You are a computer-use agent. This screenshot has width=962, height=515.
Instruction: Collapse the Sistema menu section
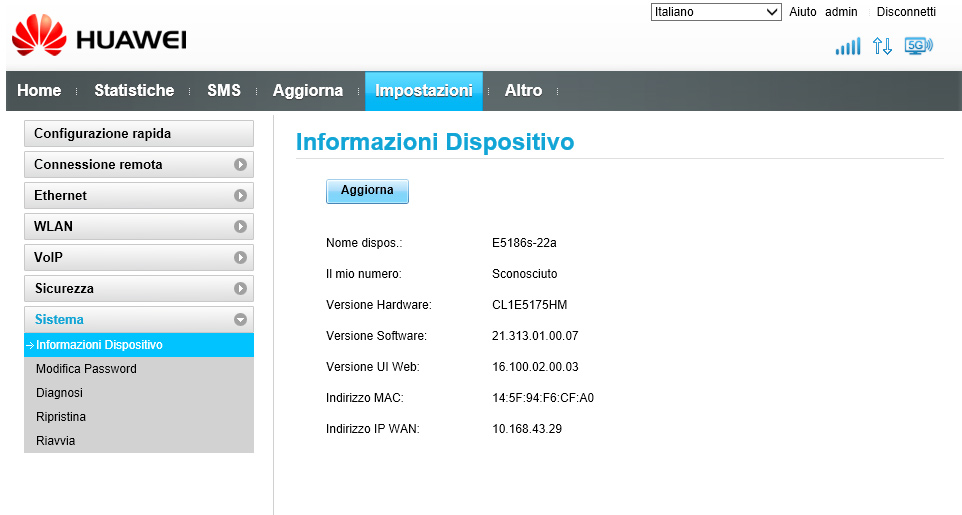pos(138,320)
